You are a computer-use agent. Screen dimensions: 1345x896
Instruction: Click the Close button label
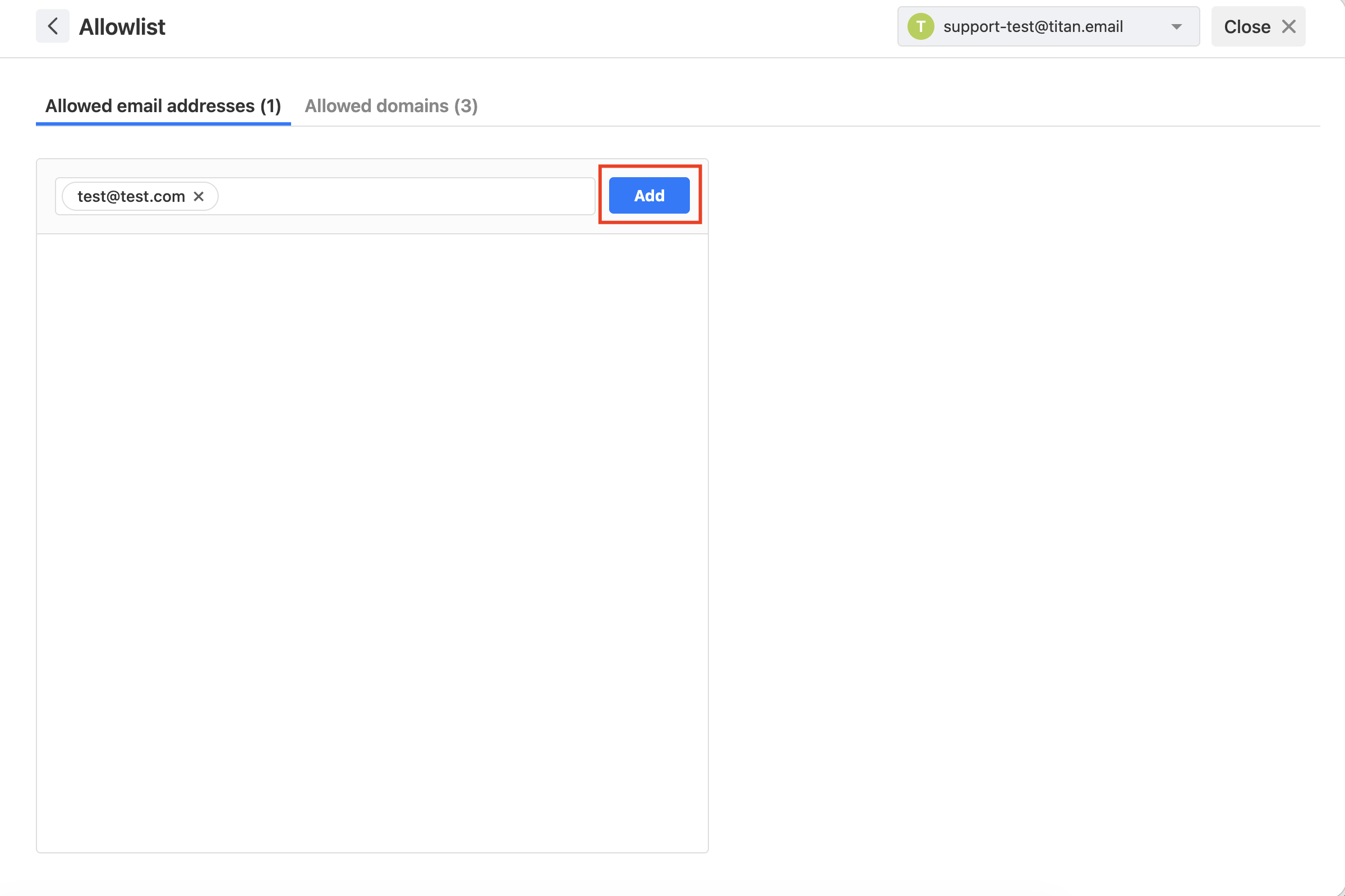pos(1247,27)
